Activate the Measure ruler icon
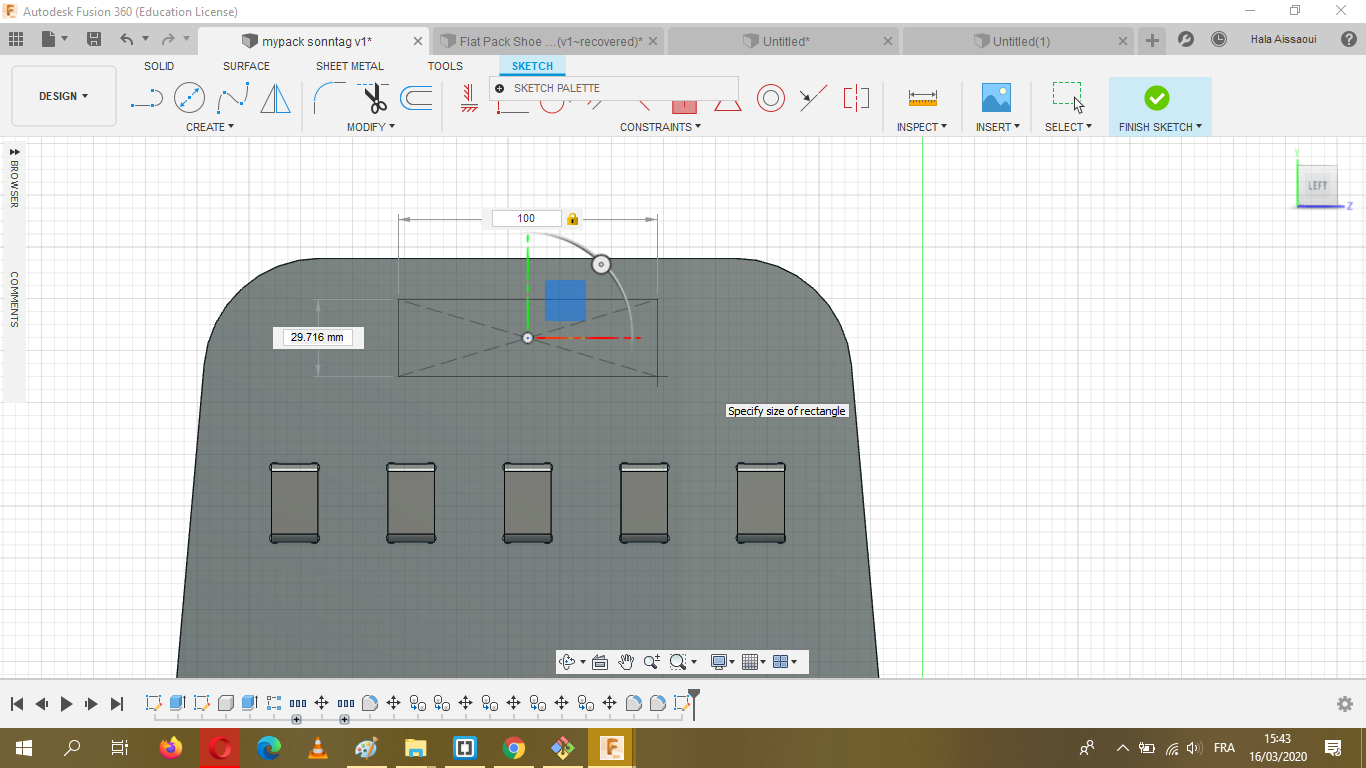The height and width of the screenshot is (768, 1366). (922, 98)
